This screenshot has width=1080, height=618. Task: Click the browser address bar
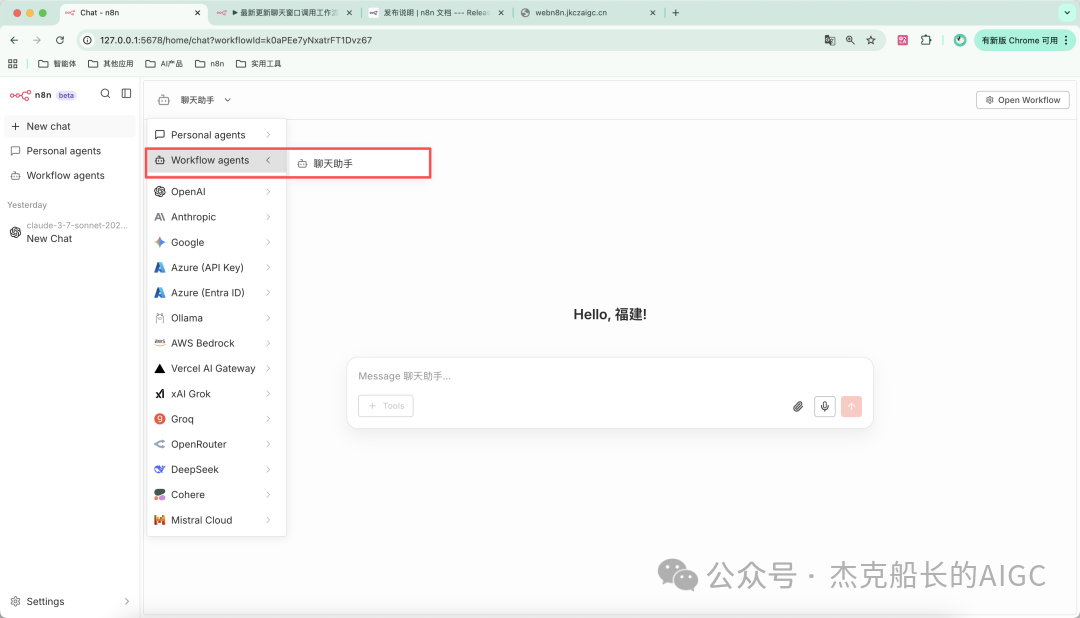[x=455, y=40]
